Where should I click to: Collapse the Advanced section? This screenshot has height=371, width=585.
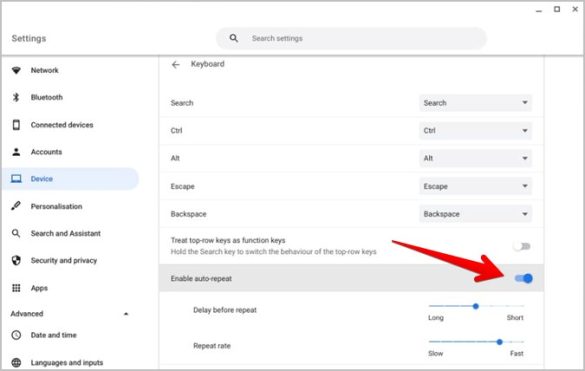point(126,314)
